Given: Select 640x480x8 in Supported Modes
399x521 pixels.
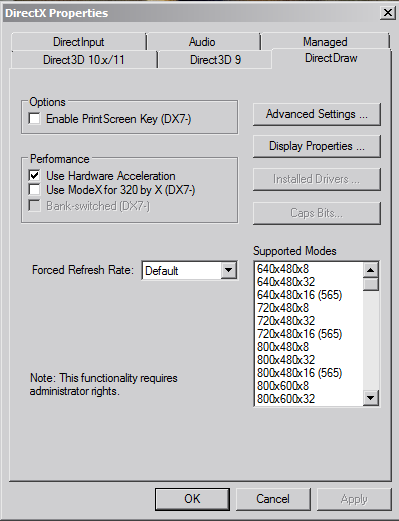Looking at the screenshot, I should coord(309,269).
